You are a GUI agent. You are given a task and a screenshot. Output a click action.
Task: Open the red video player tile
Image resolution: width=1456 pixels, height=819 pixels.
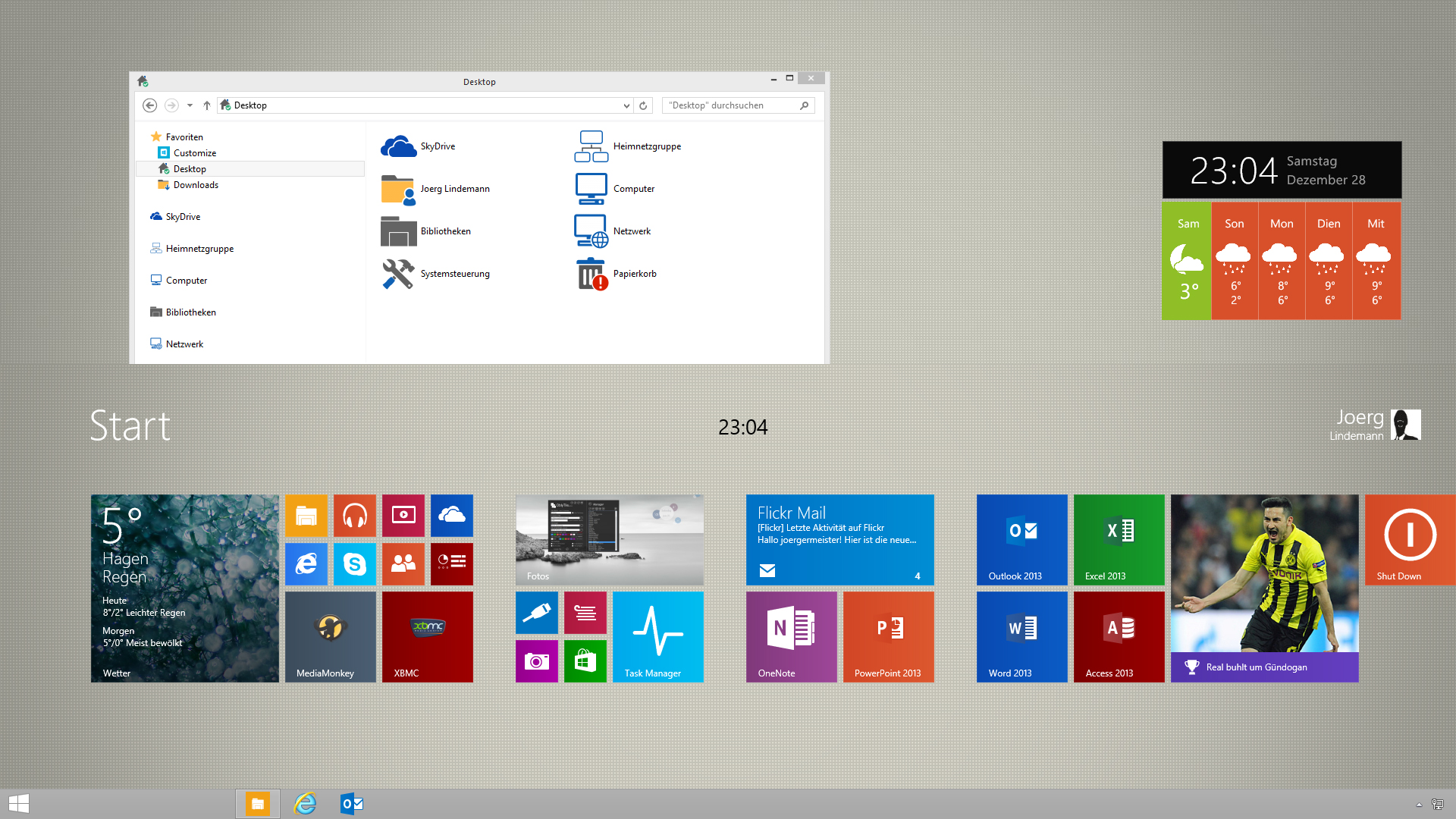click(403, 516)
